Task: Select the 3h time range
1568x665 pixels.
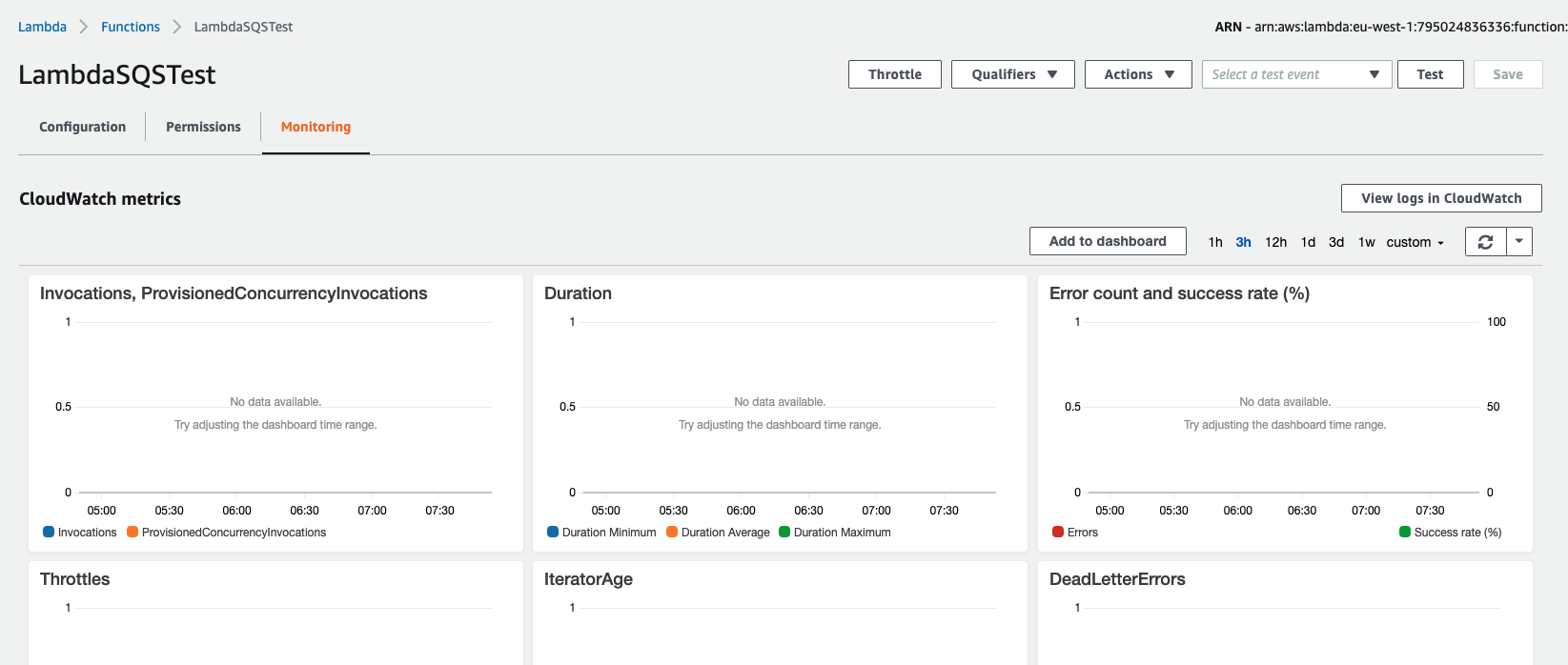Action: point(1243,242)
